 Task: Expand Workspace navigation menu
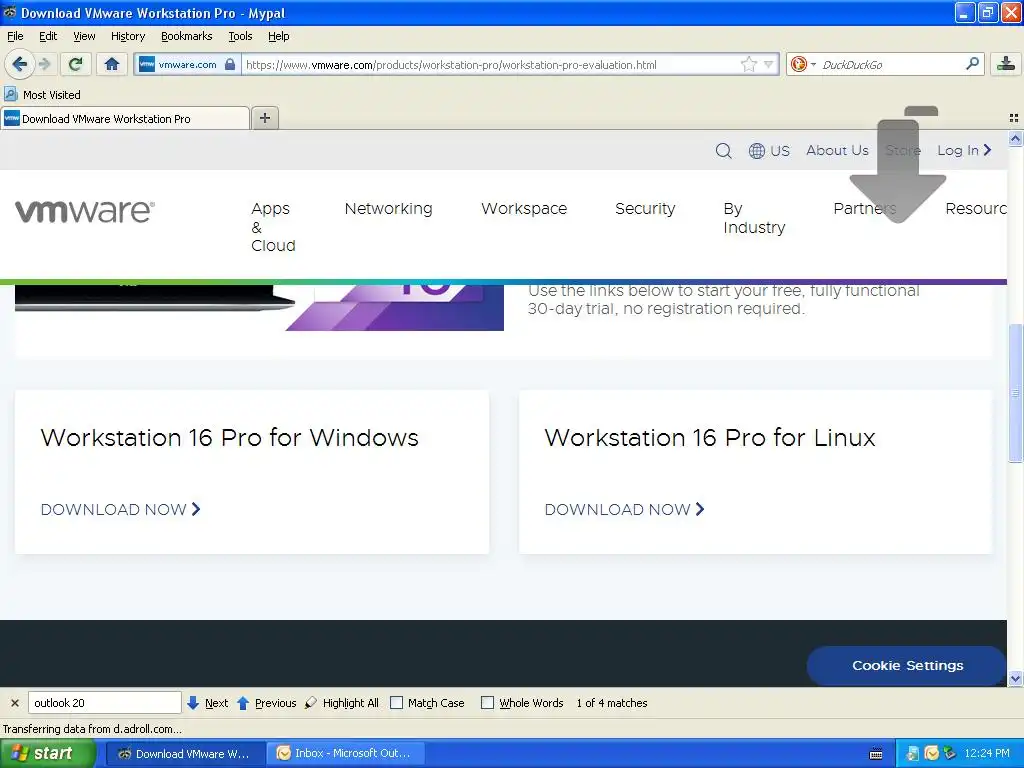point(524,208)
